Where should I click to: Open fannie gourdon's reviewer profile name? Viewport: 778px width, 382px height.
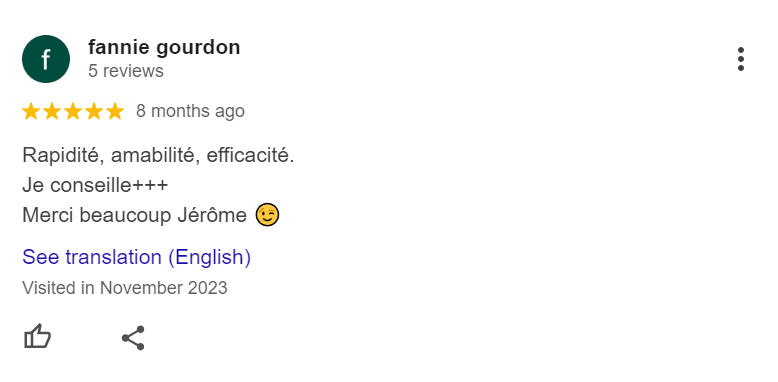pyautogui.click(x=164, y=48)
